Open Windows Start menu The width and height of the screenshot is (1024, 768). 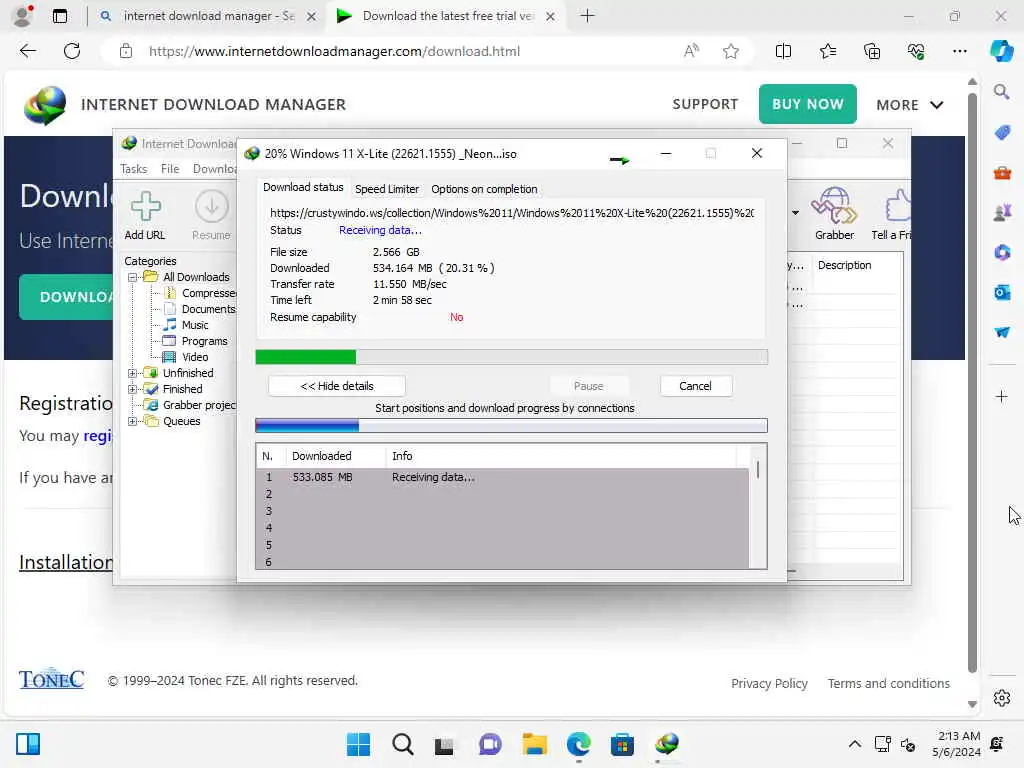tap(358, 744)
